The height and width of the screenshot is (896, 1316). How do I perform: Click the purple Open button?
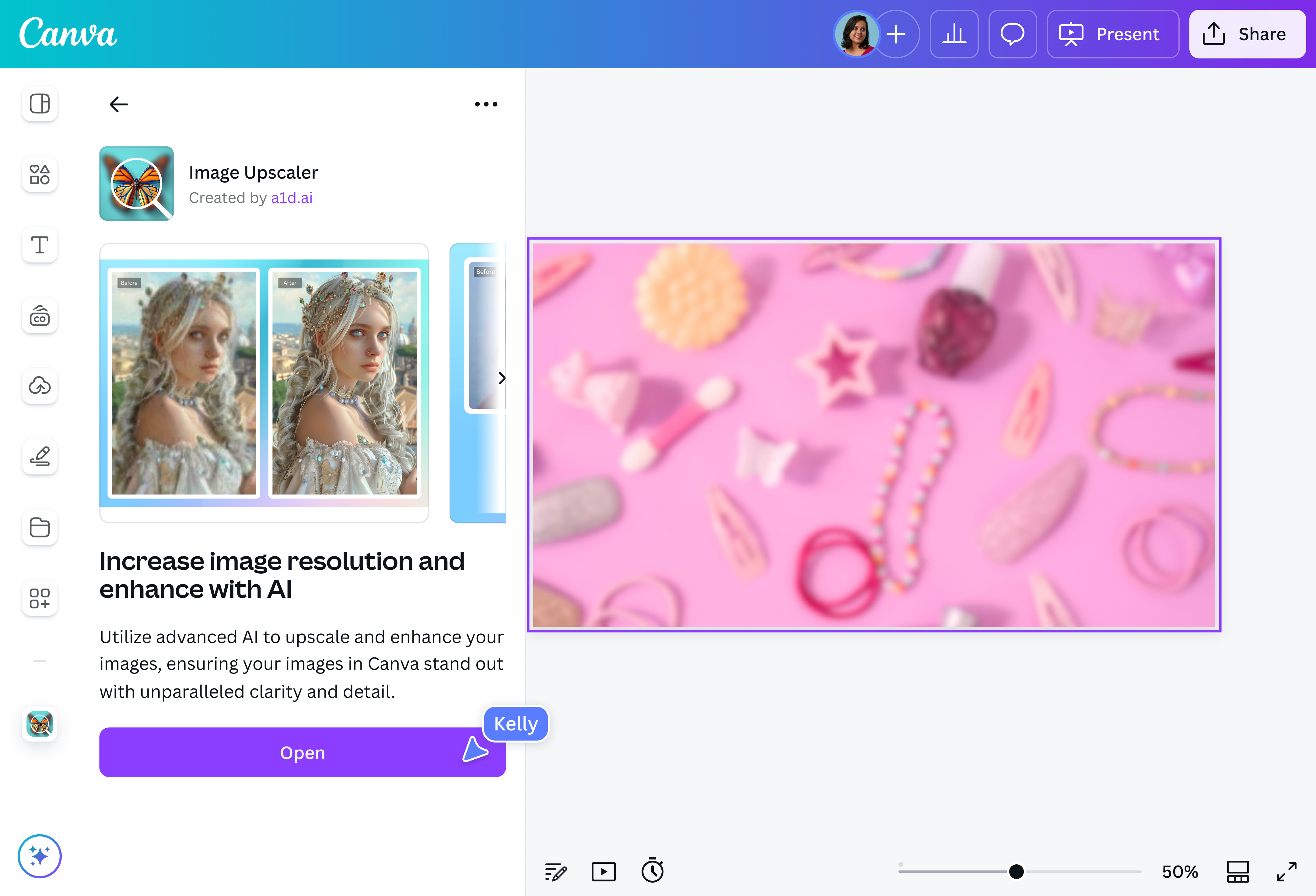pyautogui.click(x=303, y=752)
